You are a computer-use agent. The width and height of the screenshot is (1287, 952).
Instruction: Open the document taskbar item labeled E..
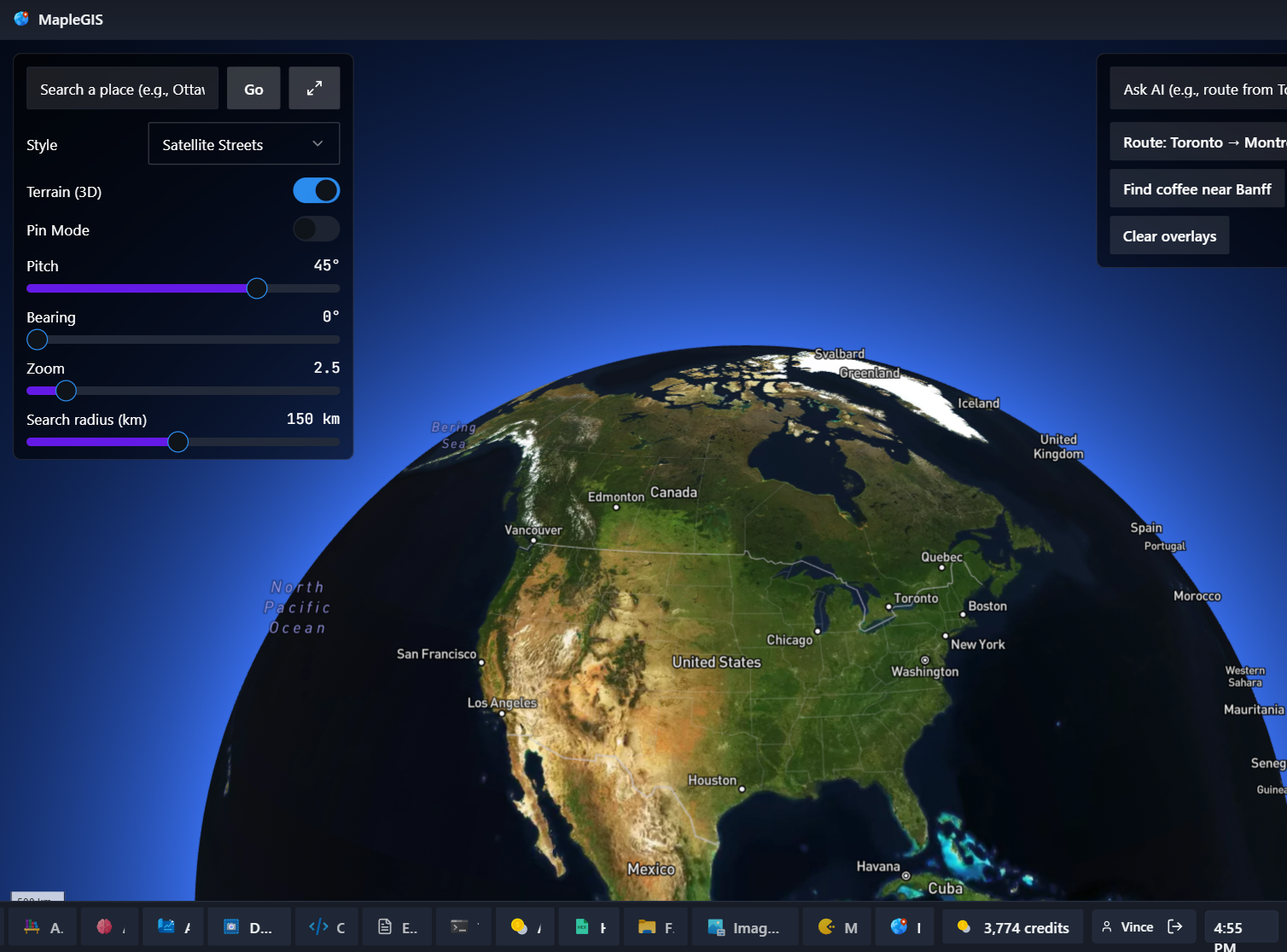click(x=397, y=927)
